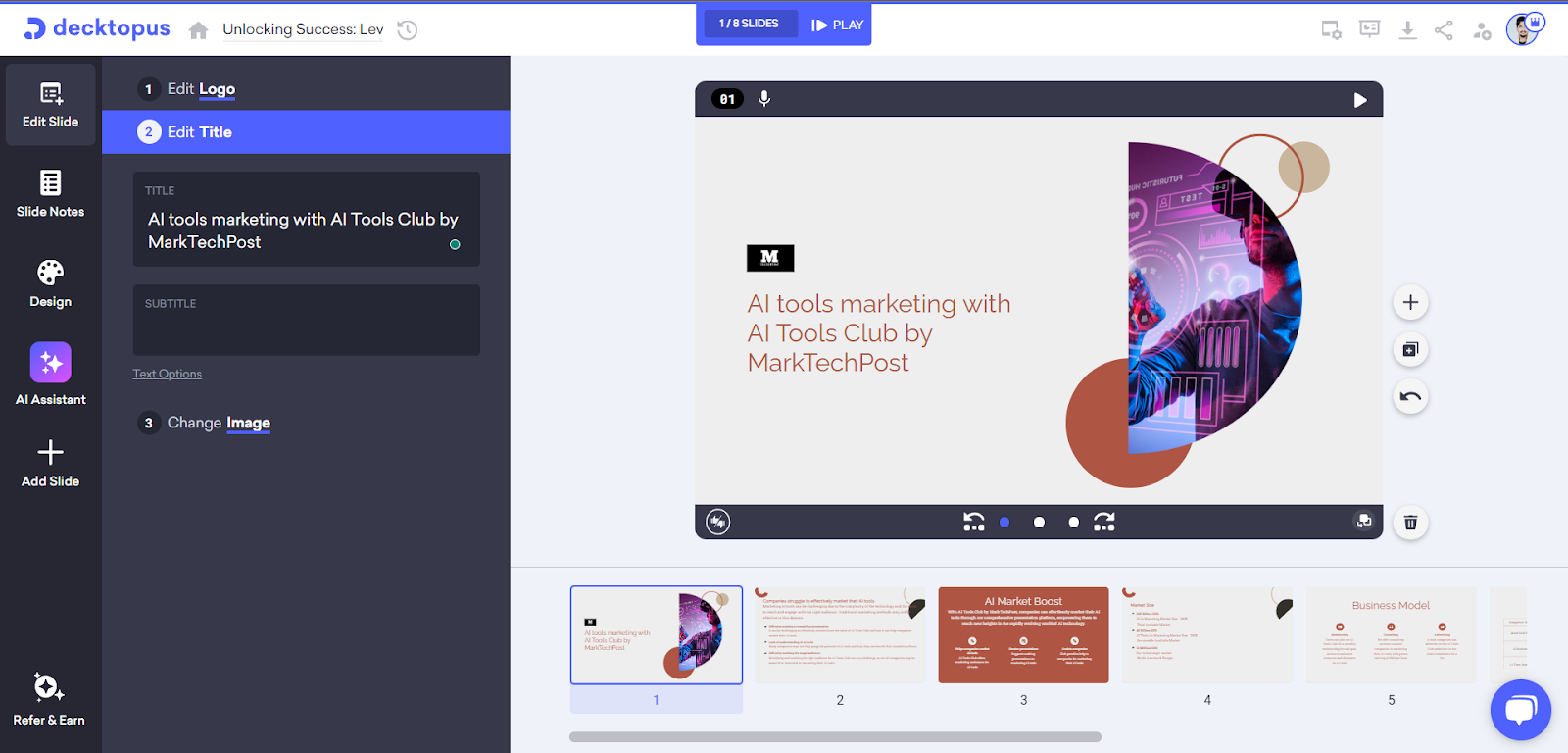Switch to the previous slide layout
The width and height of the screenshot is (1568, 753).
click(973, 522)
